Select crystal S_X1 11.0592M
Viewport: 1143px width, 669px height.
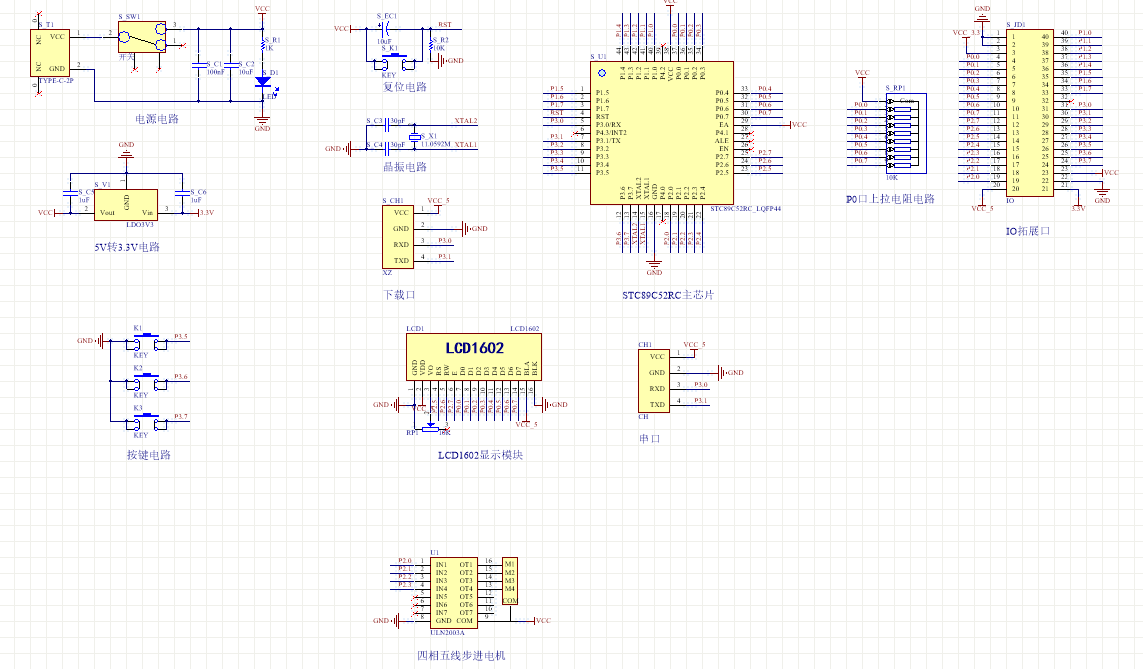click(415, 137)
